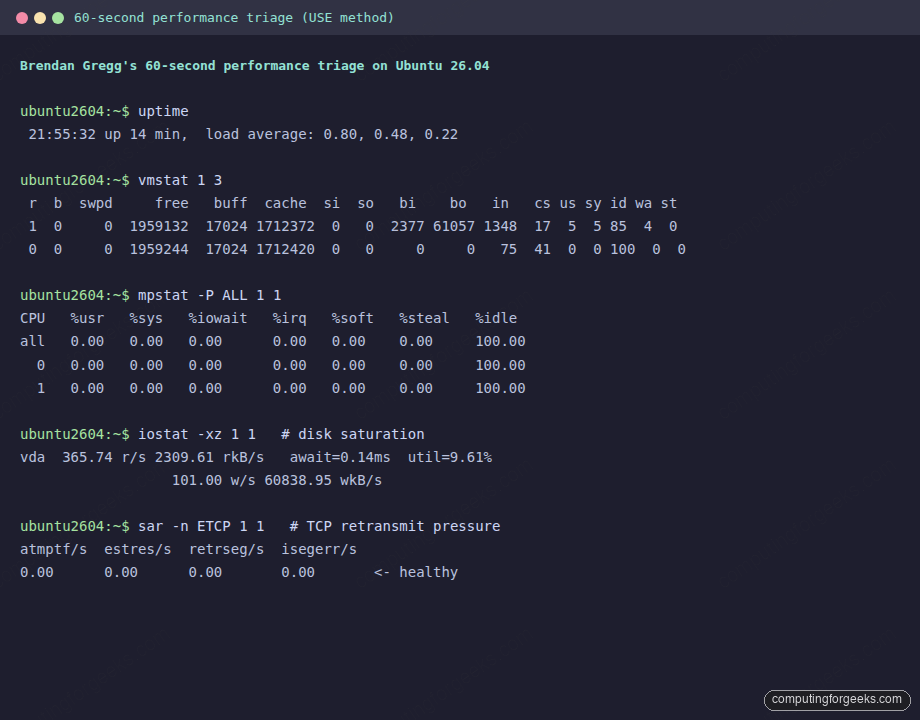
Task: Click the vmstat 'buff' column header
Action: [230, 203]
